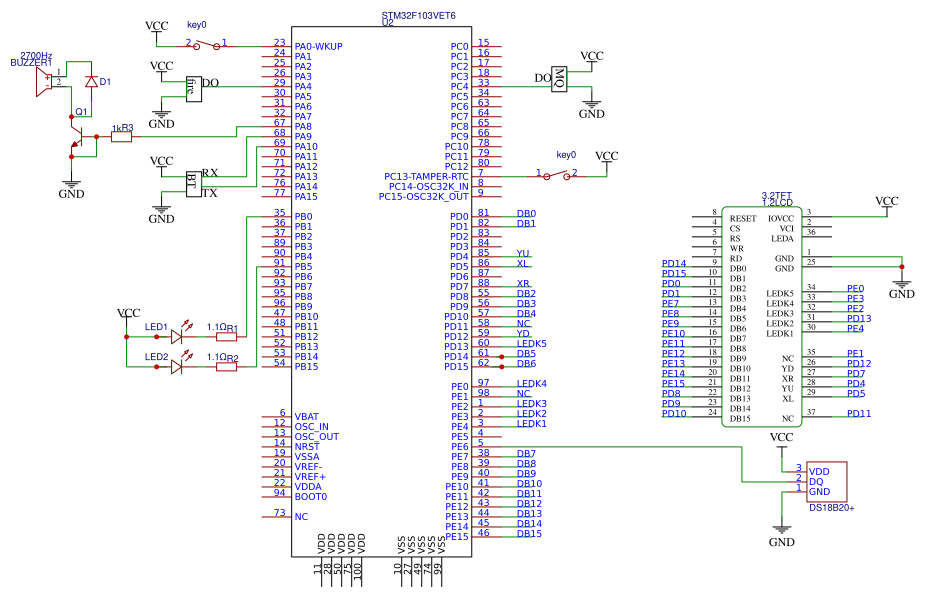Click the PD11 net label on LCD pin 37

(859, 414)
